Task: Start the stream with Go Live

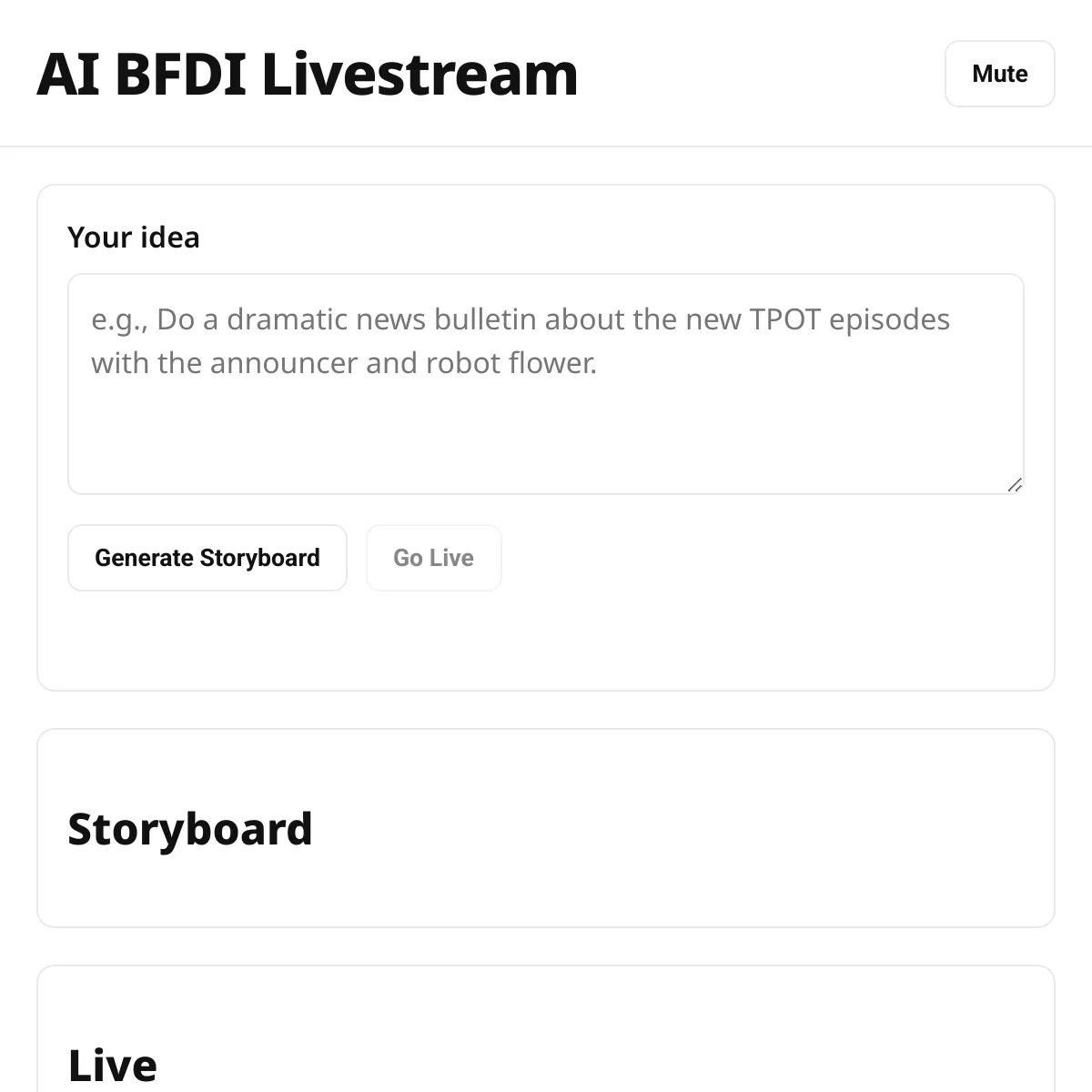Action: [x=433, y=558]
